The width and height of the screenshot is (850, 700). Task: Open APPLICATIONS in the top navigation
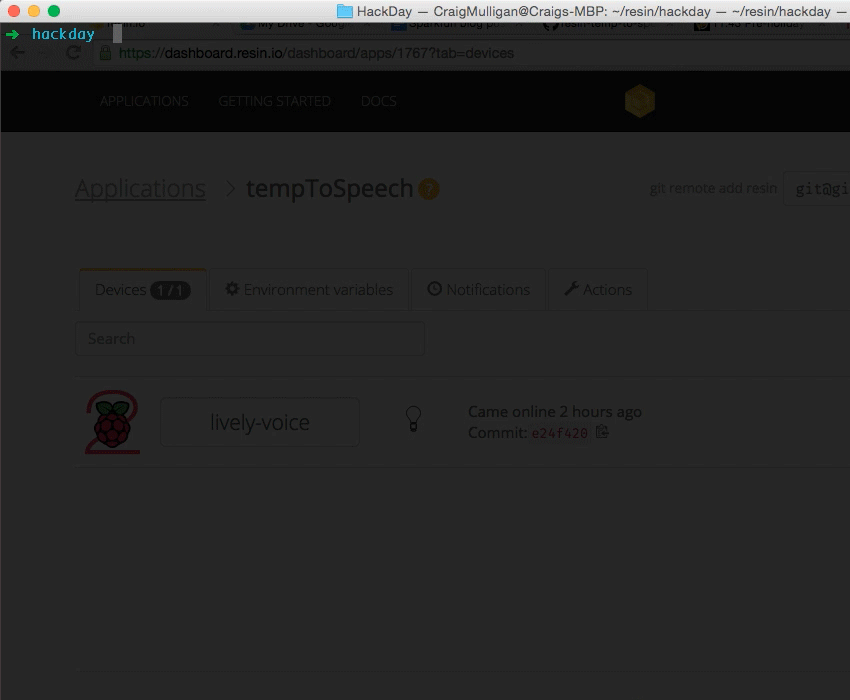click(144, 101)
